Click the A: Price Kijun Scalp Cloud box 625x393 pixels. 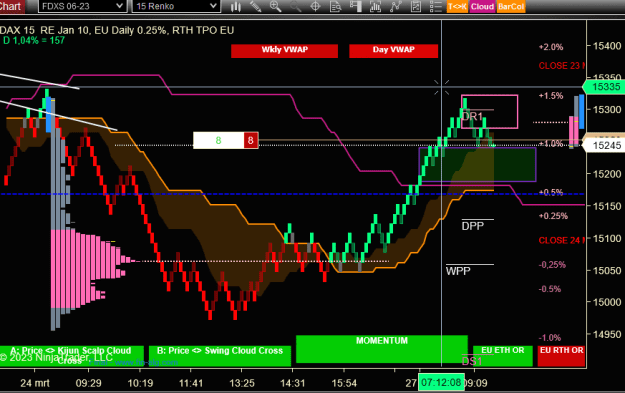click(72, 356)
